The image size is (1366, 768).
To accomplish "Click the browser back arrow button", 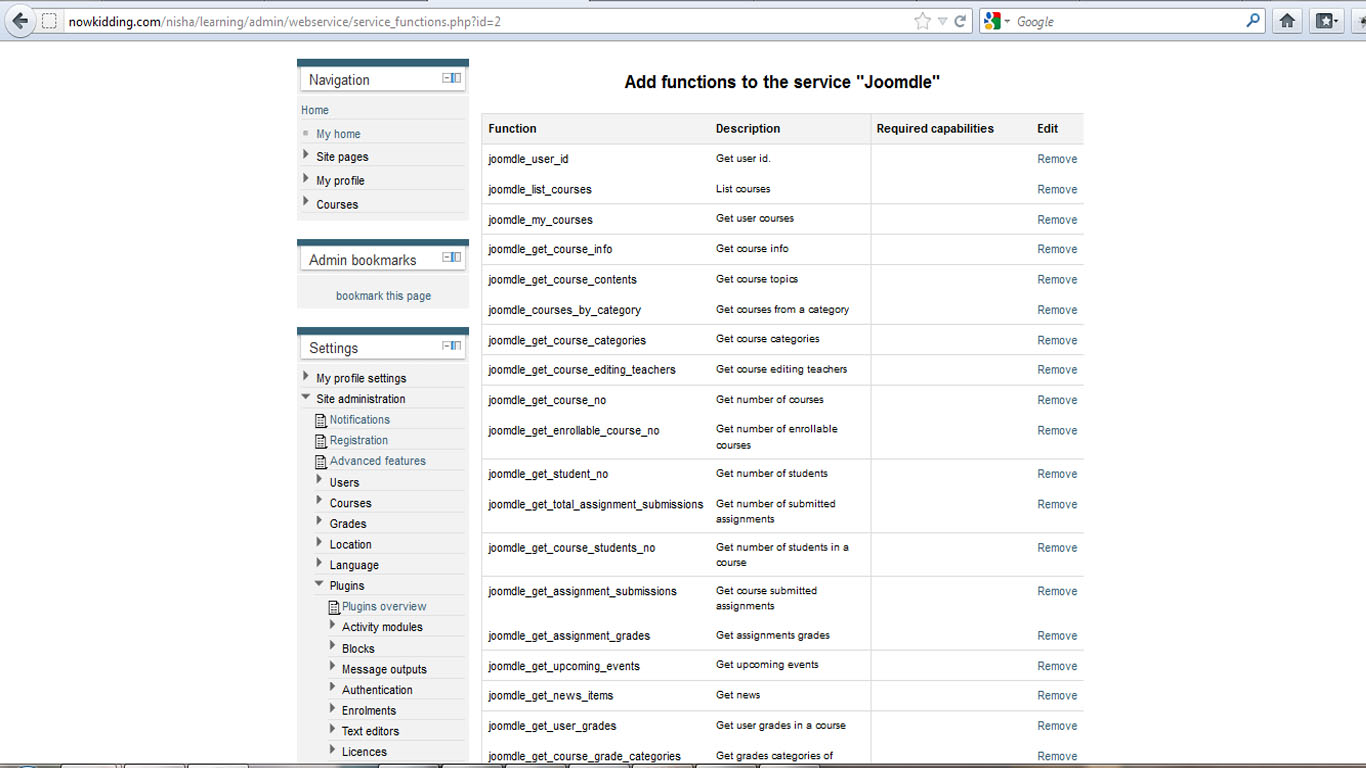I will click(20, 21).
